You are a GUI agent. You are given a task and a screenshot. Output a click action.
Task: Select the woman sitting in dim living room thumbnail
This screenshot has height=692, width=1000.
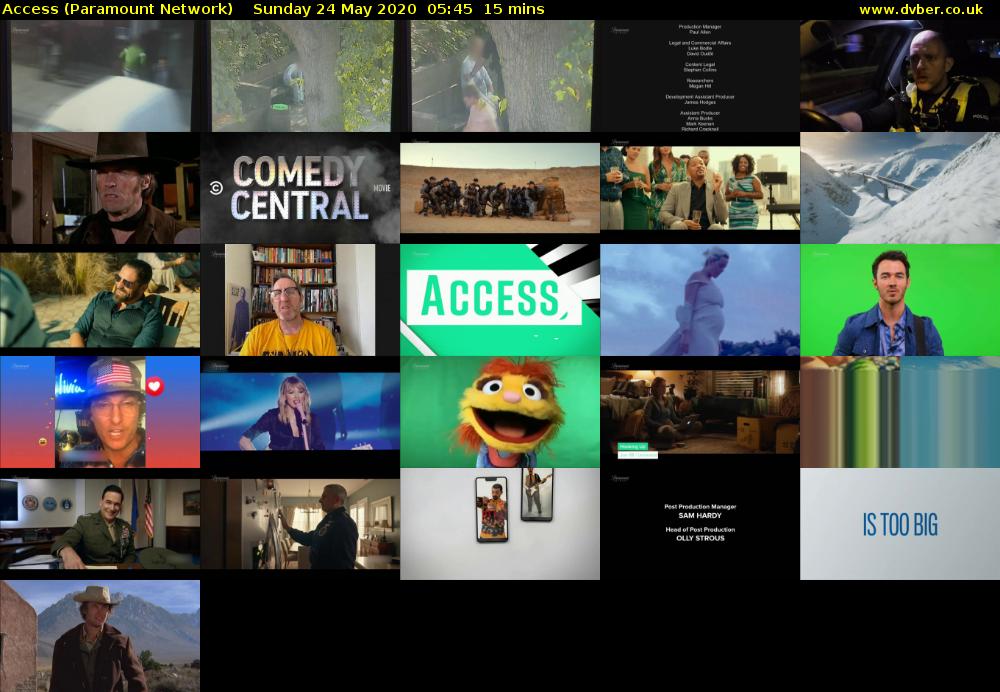pos(700,412)
